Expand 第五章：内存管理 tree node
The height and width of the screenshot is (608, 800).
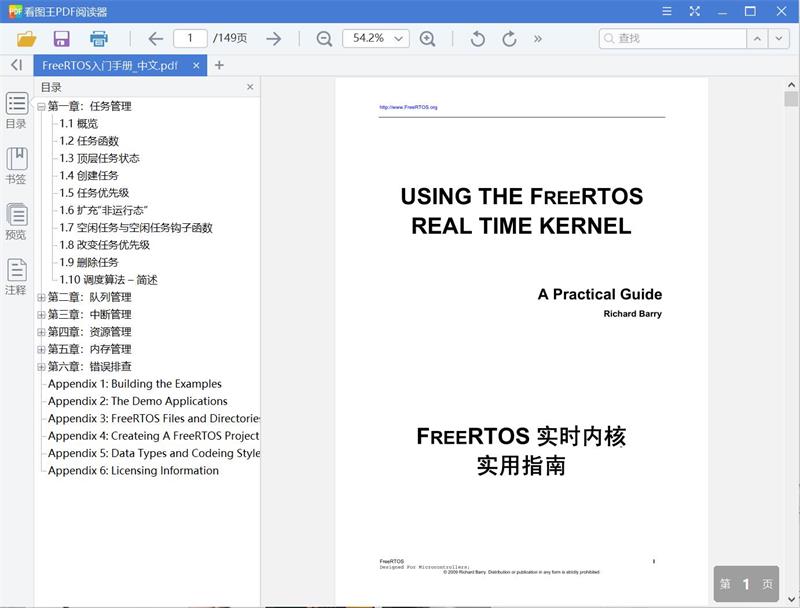tap(41, 349)
